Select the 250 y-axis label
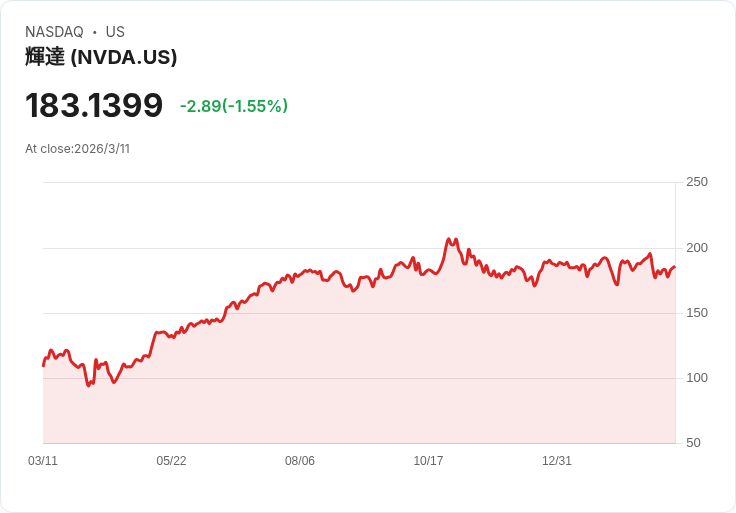This screenshot has width=736, height=513. click(697, 182)
